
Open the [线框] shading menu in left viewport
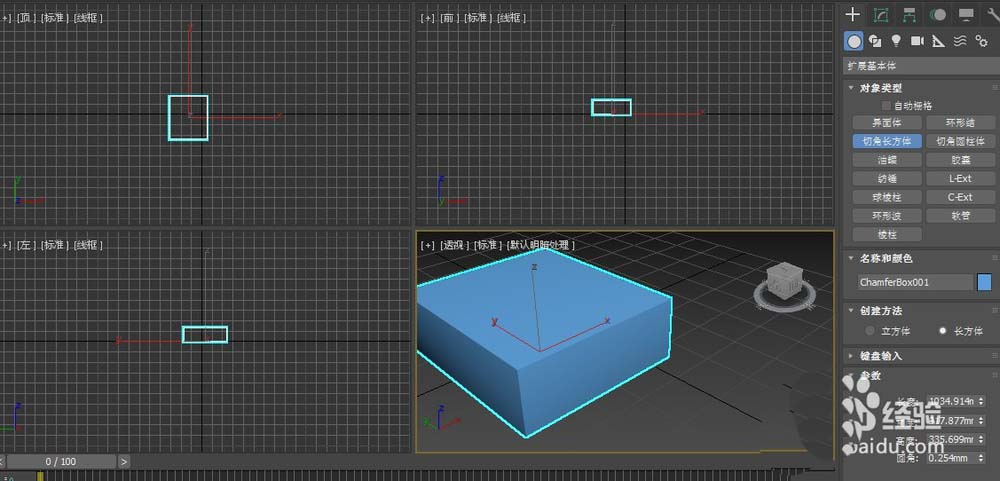pyautogui.click(x=88, y=245)
